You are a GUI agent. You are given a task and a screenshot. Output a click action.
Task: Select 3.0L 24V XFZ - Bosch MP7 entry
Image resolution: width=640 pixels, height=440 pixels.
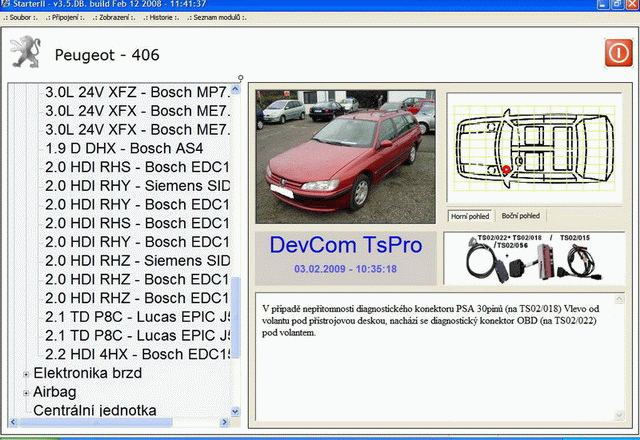(x=138, y=92)
